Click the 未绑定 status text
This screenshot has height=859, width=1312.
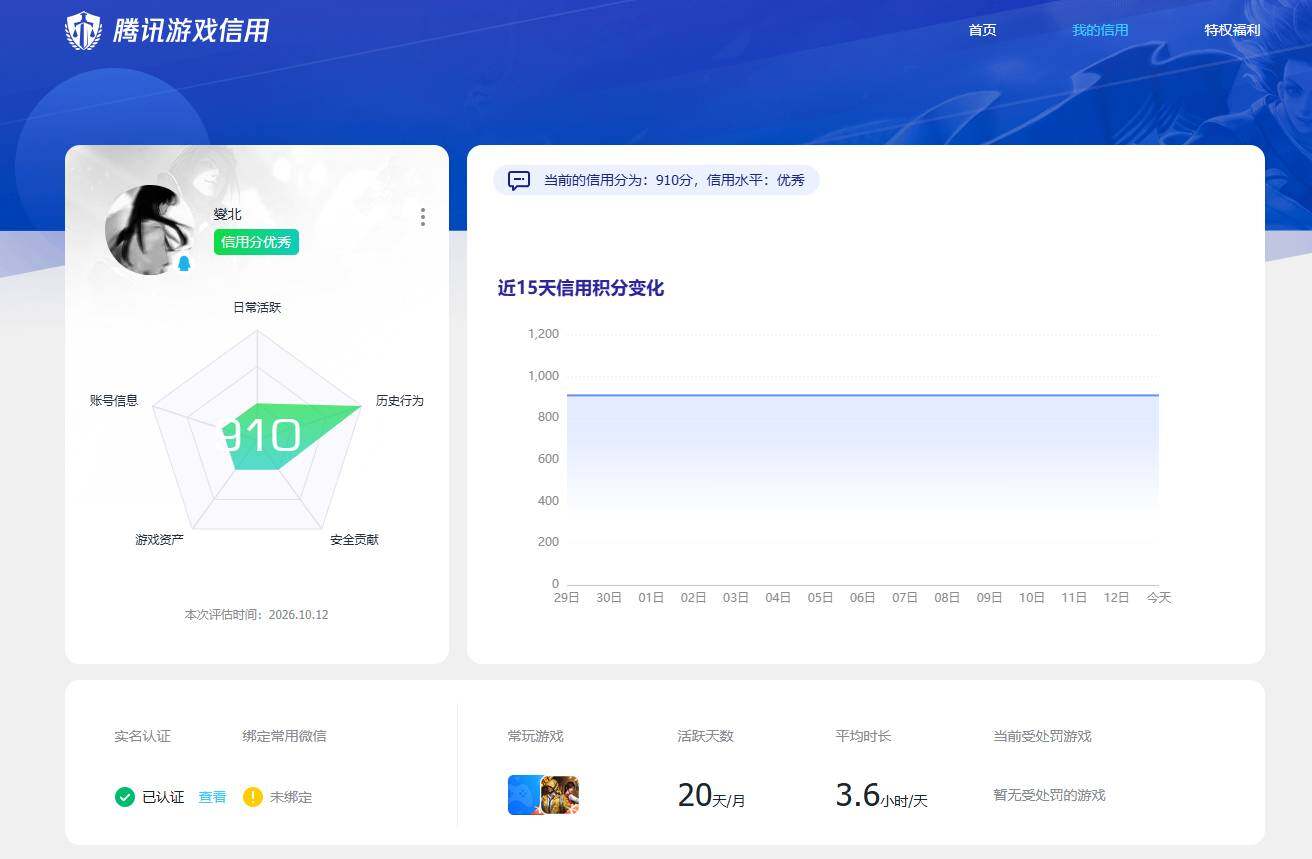click(x=291, y=797)
